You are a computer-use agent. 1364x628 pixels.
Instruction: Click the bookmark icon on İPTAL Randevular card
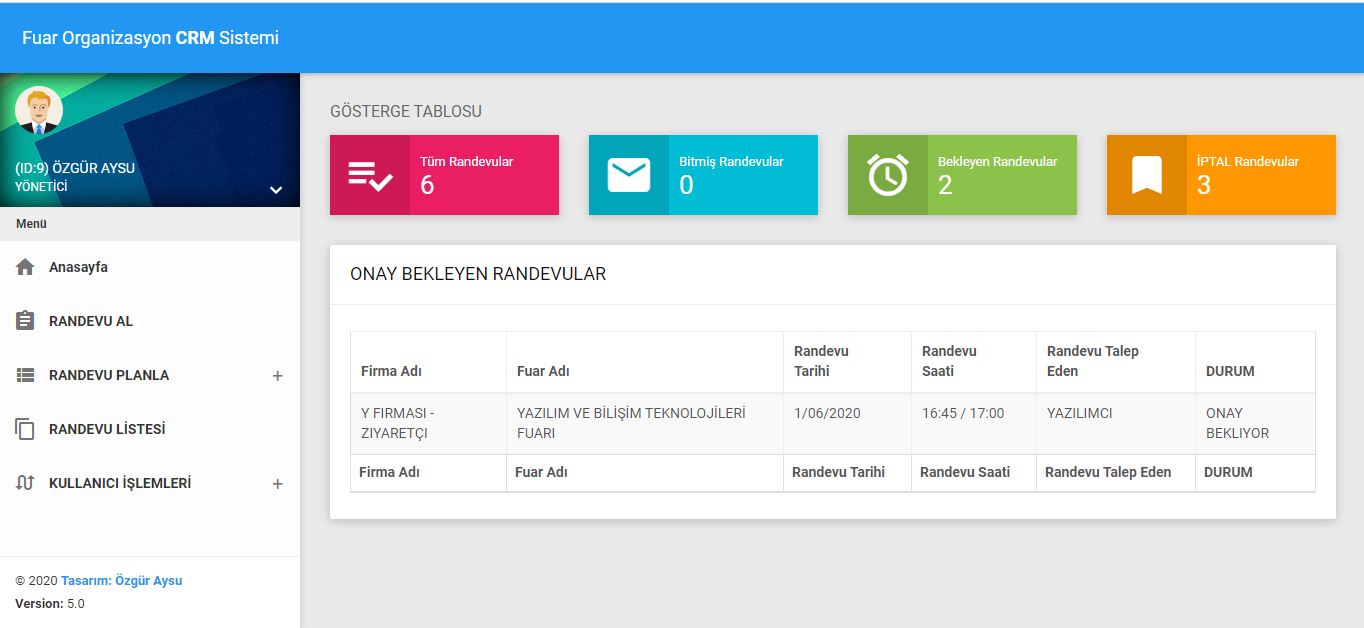pyautogui.click(x=1146, y=175)
